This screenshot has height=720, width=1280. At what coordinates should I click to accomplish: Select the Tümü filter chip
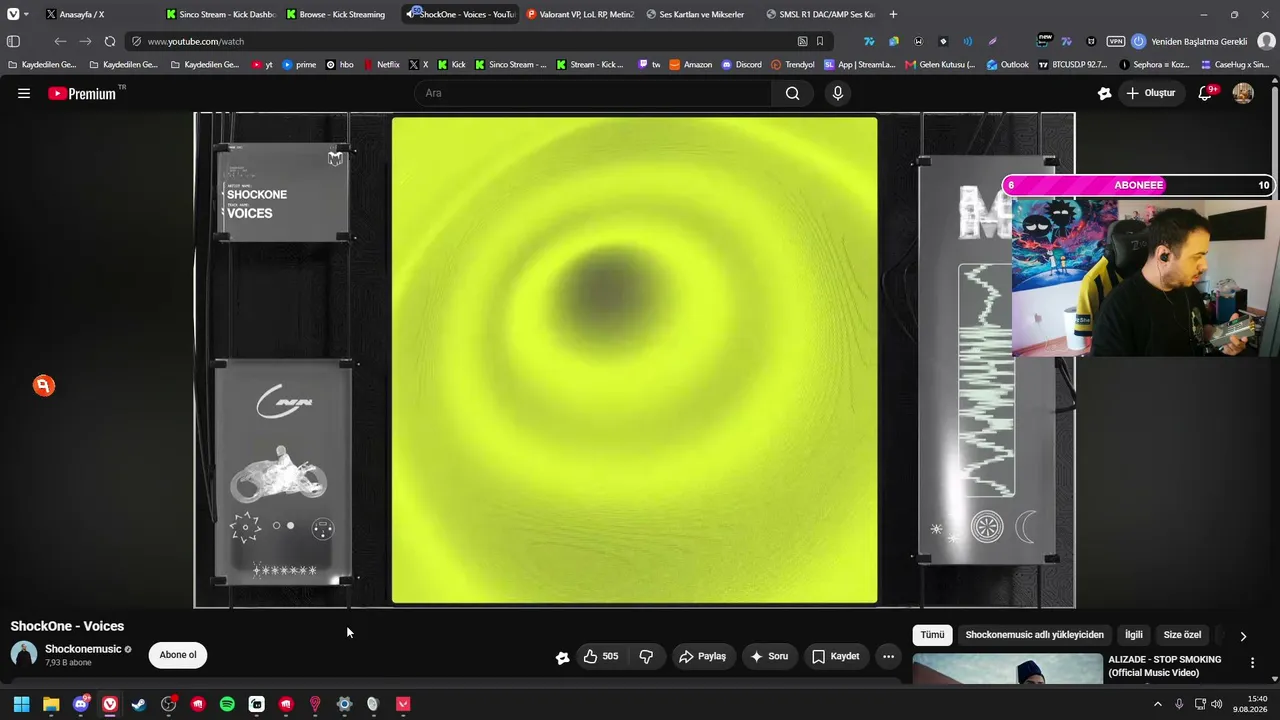pyautogui.click(x=932, y=635)
